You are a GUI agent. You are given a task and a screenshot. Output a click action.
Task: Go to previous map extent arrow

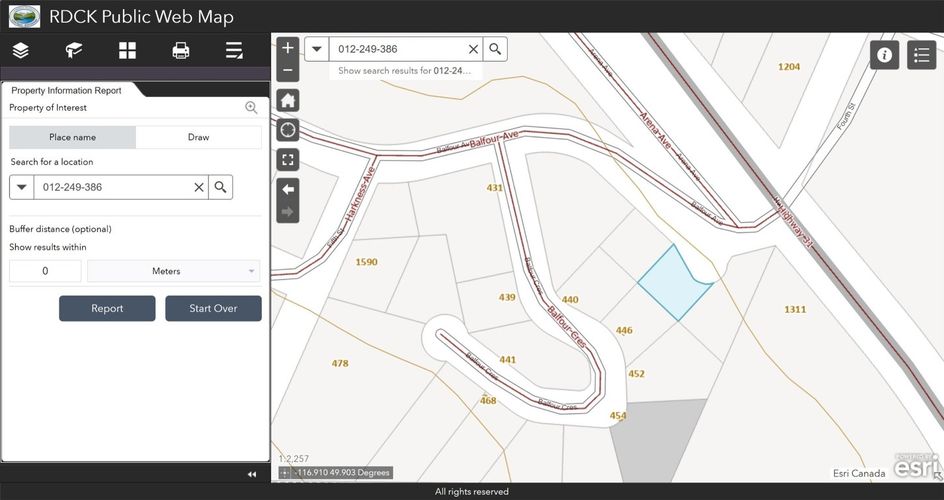(288, 189)
